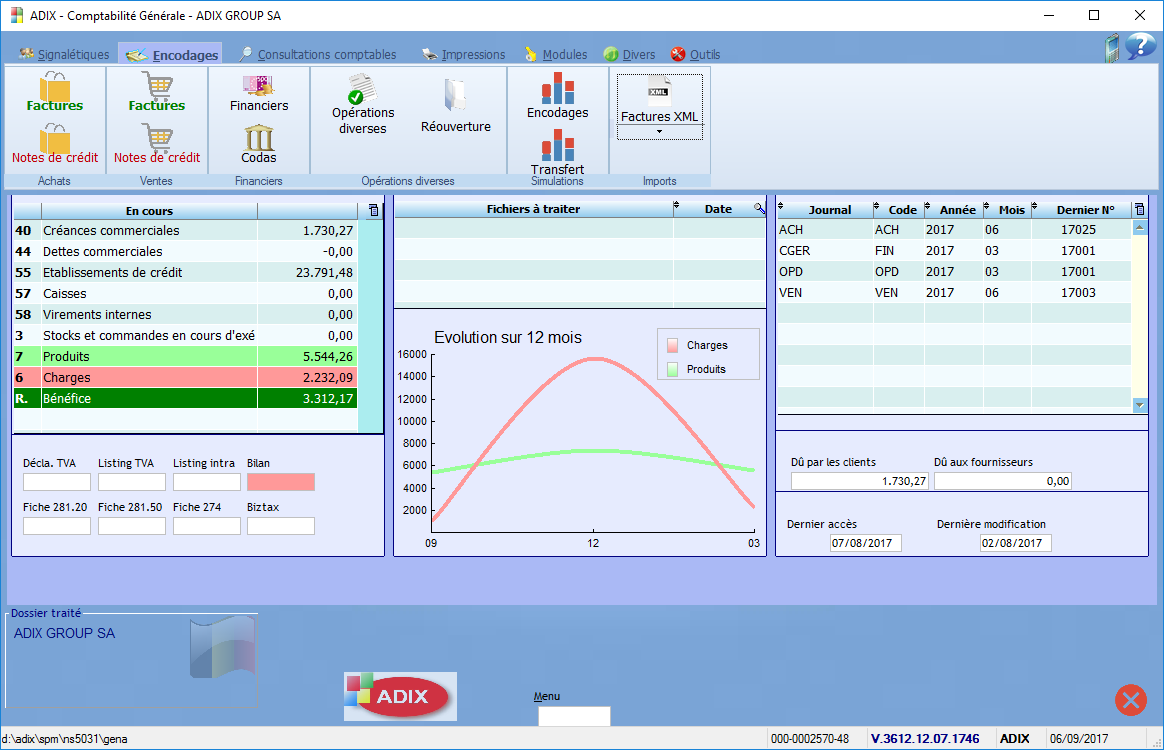Open the Outils tab
Viewport: 1164px width, 750px height.
click(x=696, y=54)
